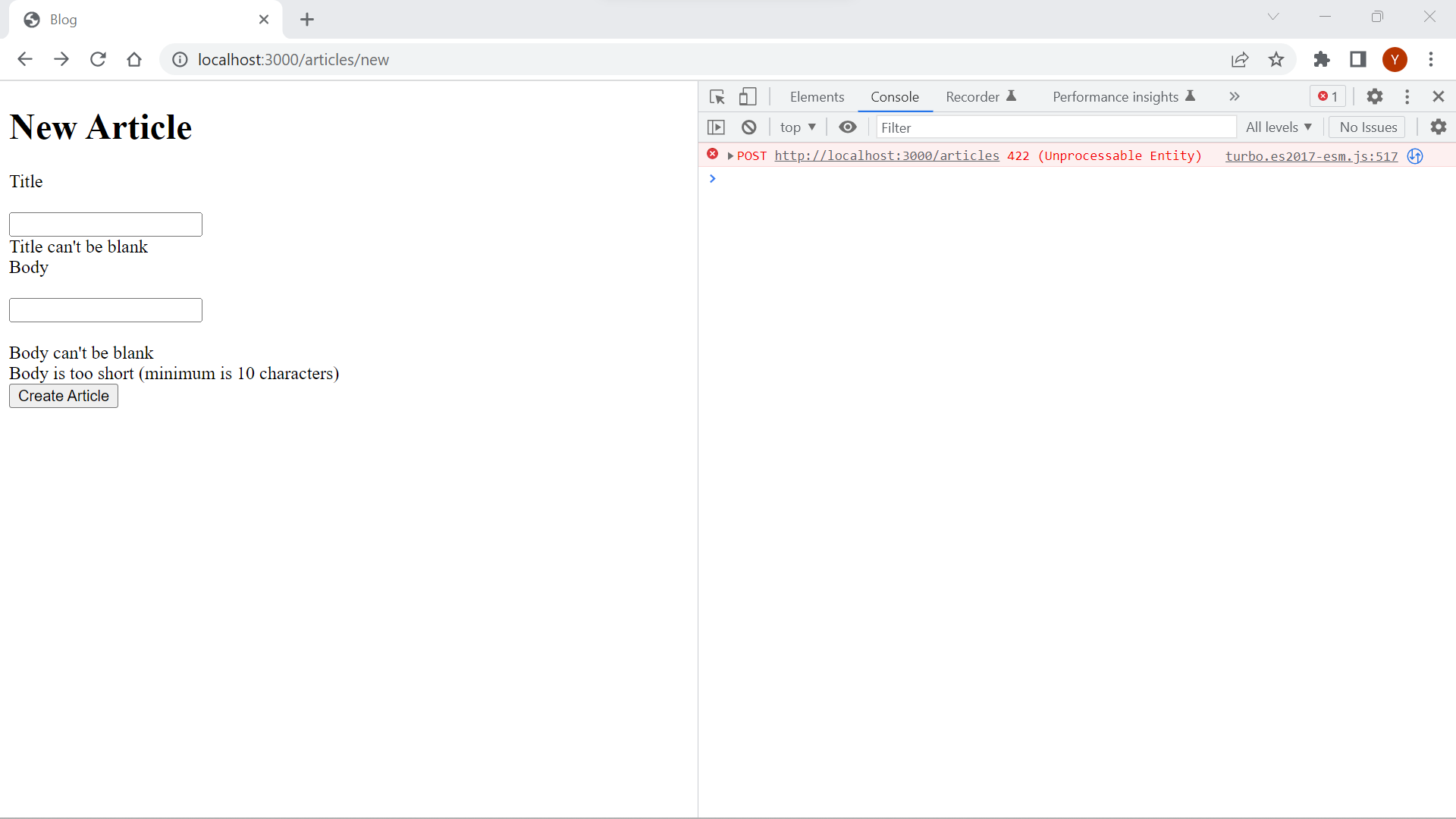Open the All levels log dropdown
This screenshot has height=819, width=1456.
click(1279, 127)
